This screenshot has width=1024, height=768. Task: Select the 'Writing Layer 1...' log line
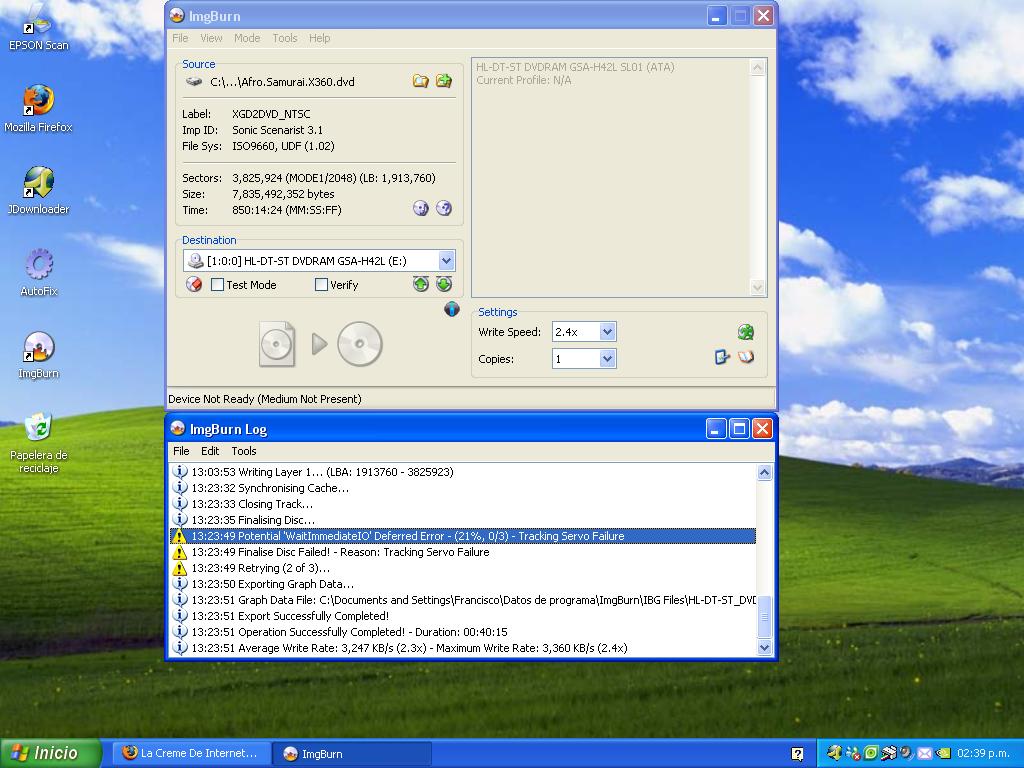(462, 472)
